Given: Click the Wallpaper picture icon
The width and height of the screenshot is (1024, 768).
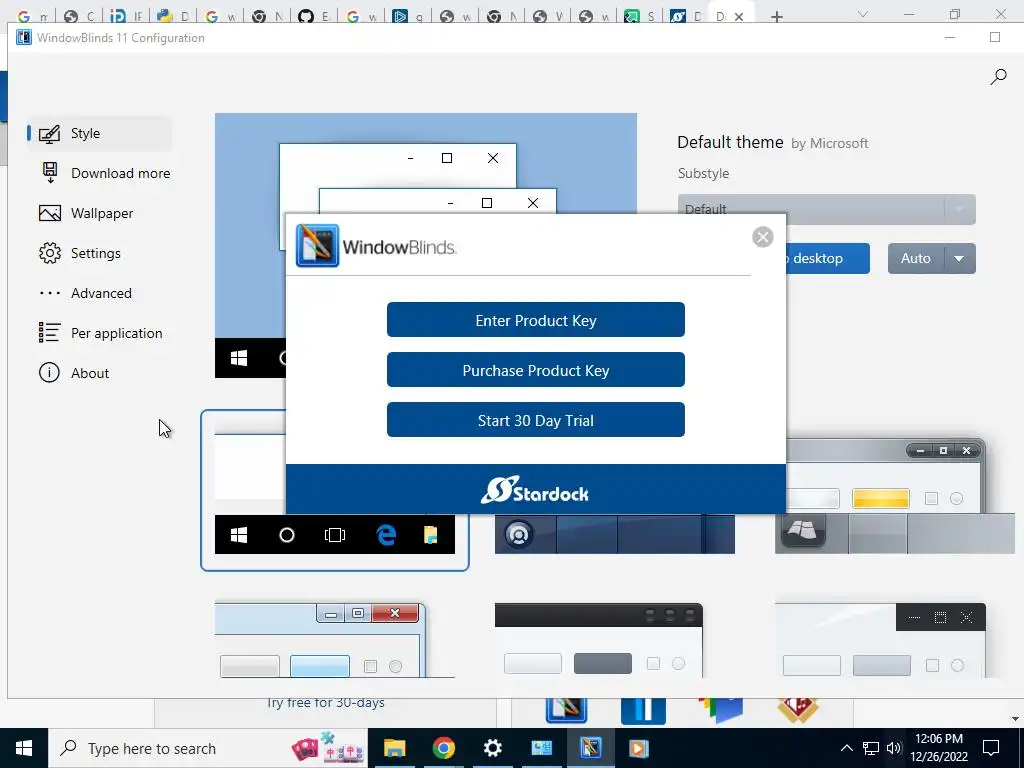Looking at the screenshot, I should [x=50, y=214].
